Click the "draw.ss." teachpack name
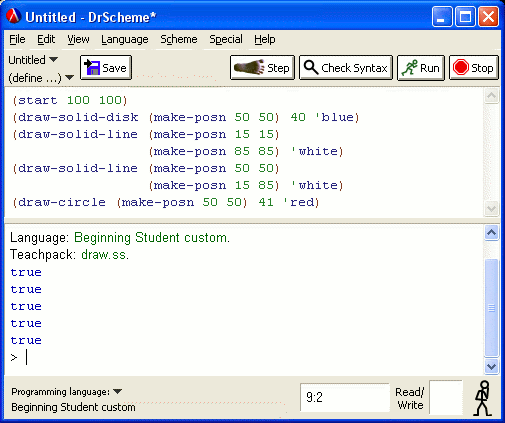The height and width of the screenshot is (423, 505). coord(105,255)
